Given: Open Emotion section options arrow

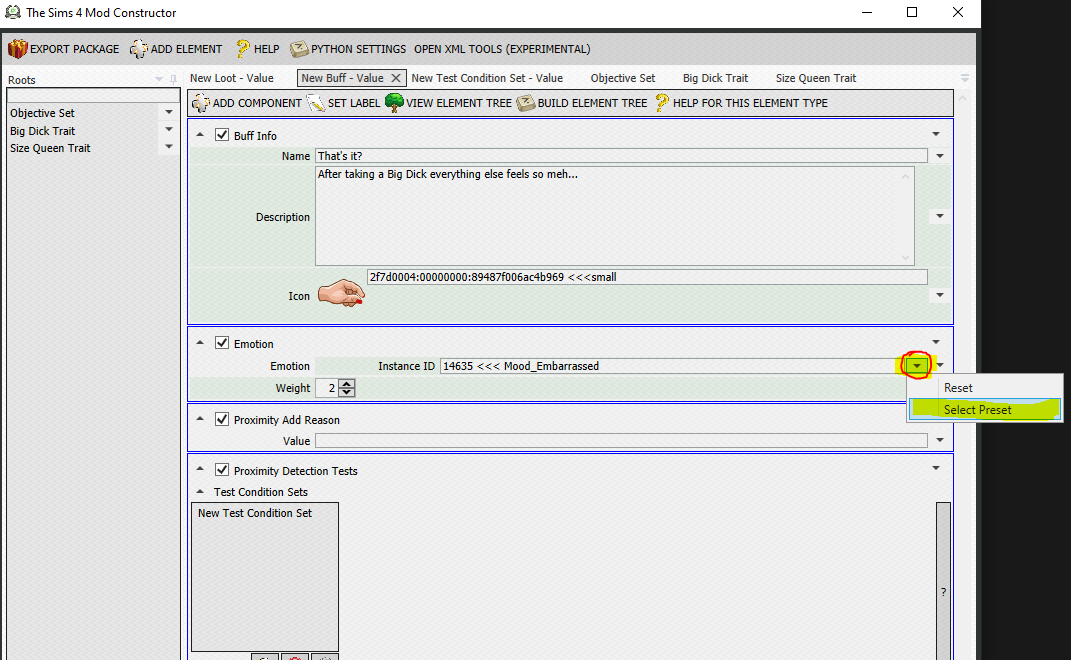Looking at the screenshot, I should (x=936, y=342).
